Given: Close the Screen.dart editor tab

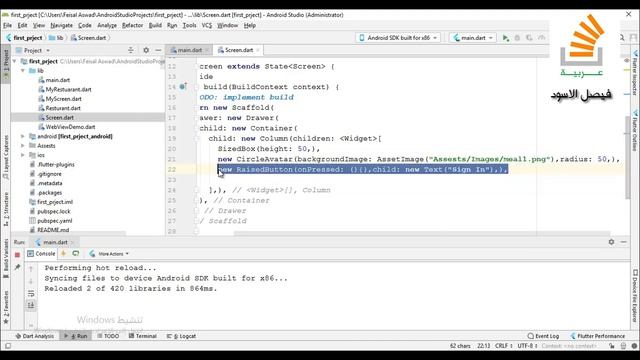Looking at the screenshot, I should 258,50.
